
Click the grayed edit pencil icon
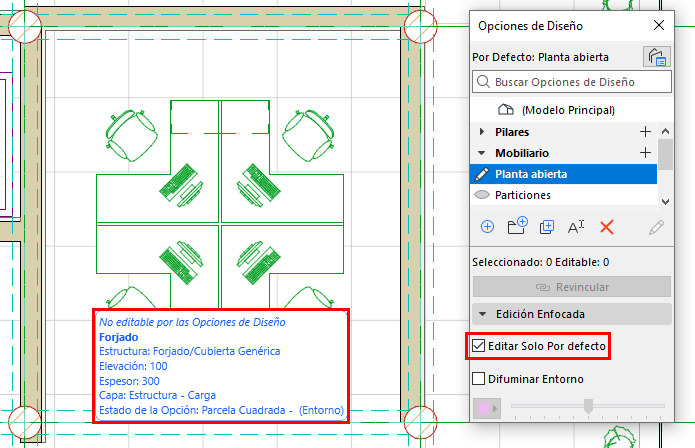click(x=656, y=227)
